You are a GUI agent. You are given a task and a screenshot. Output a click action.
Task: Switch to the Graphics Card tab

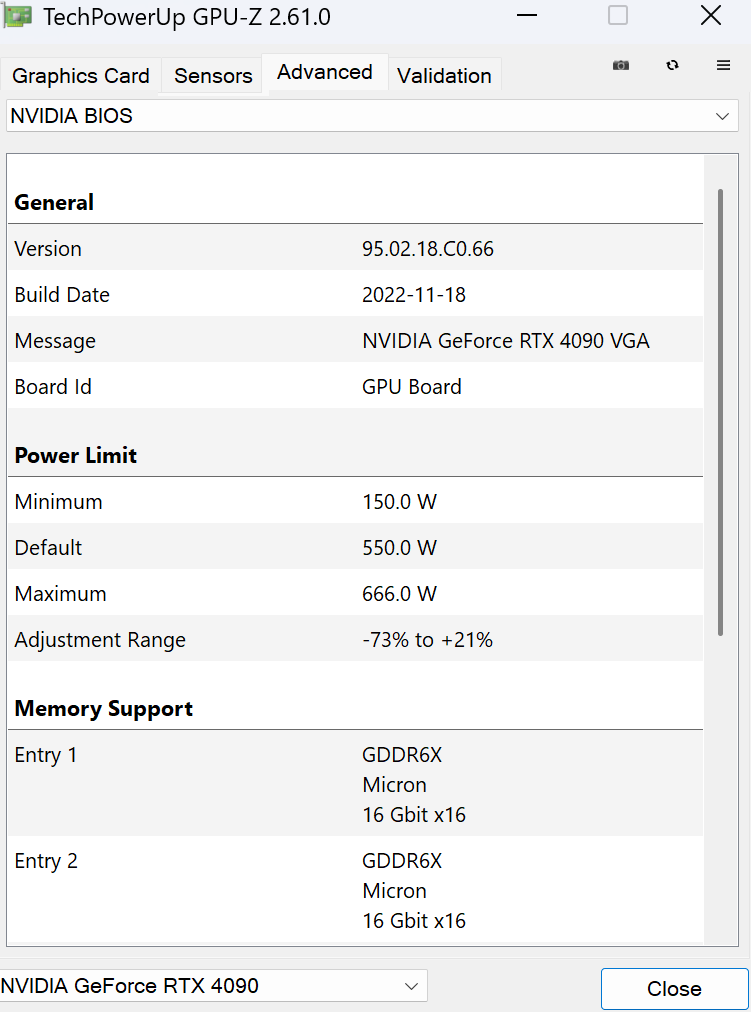point(81,76)
